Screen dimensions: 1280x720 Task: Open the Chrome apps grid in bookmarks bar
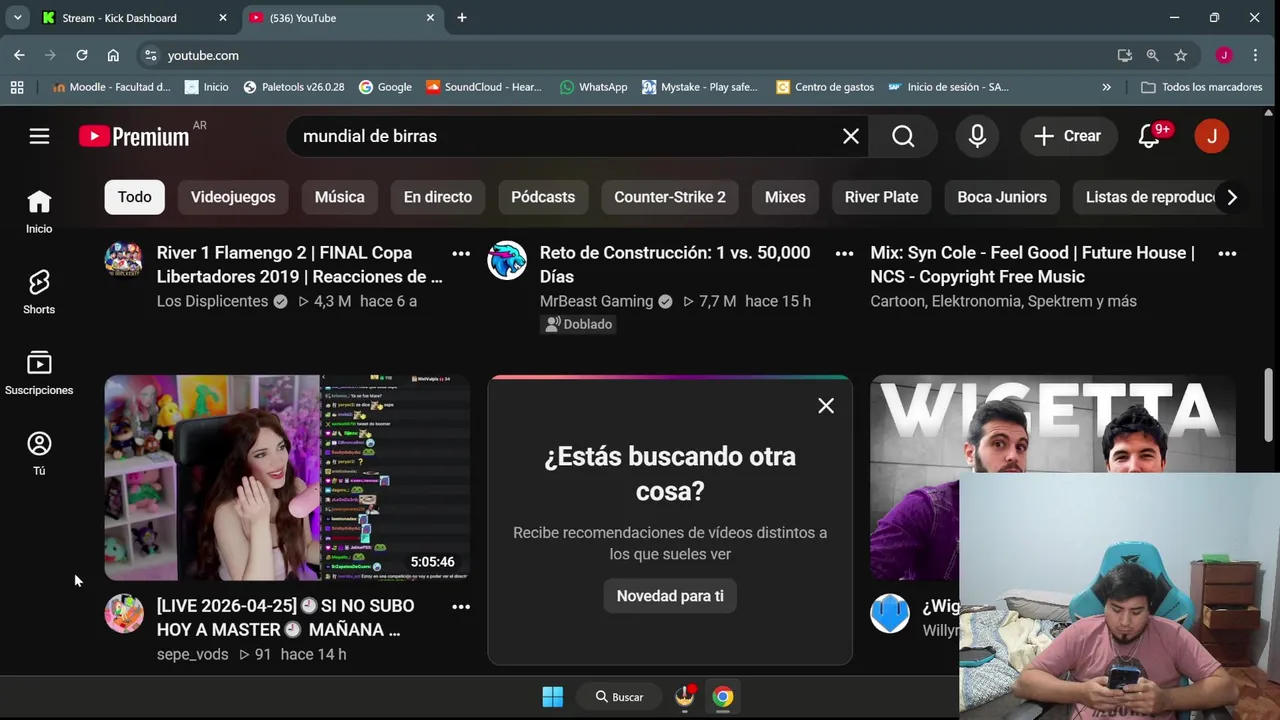click(17, 87)
